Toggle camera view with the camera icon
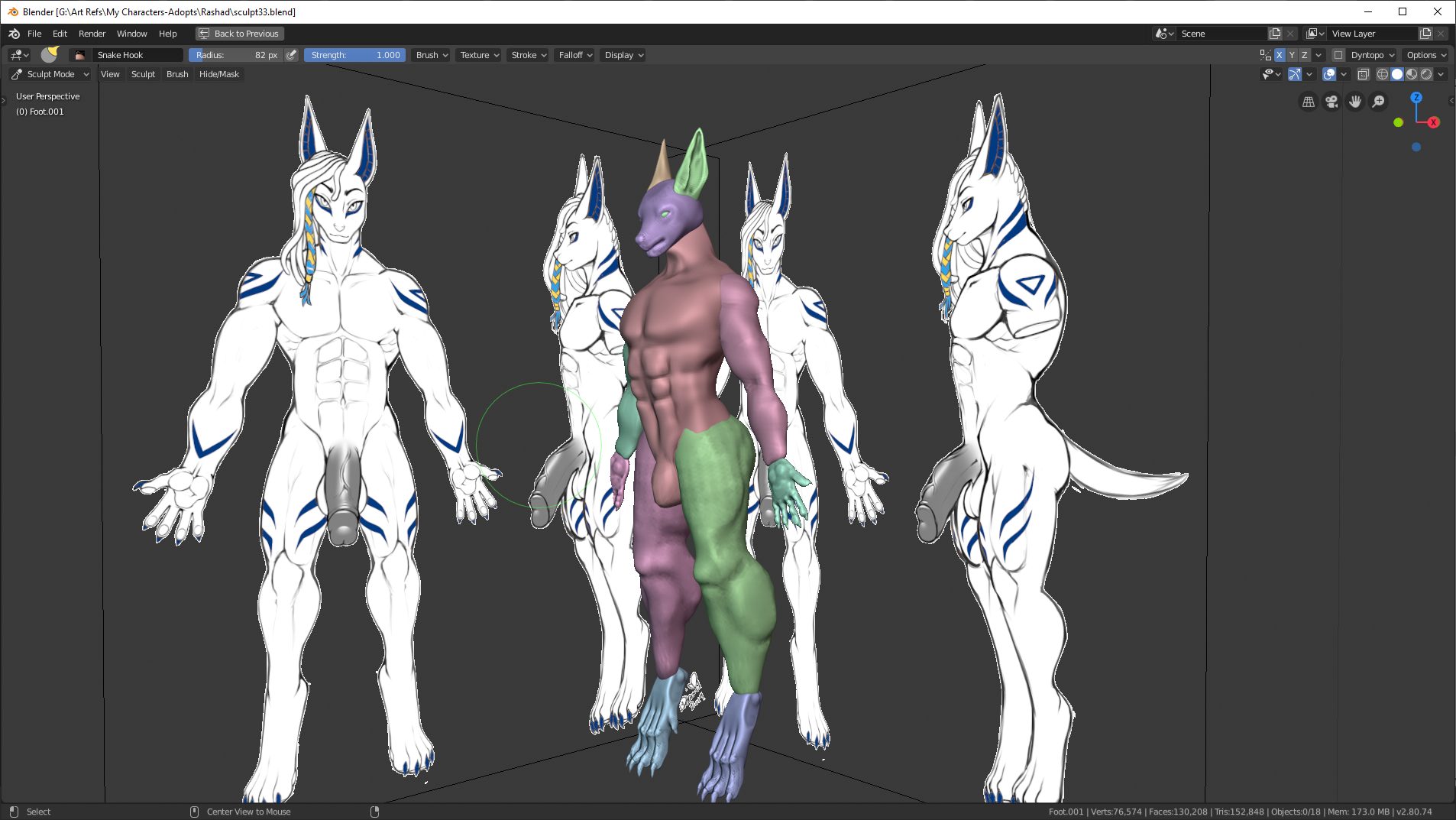 [1331, 102]
